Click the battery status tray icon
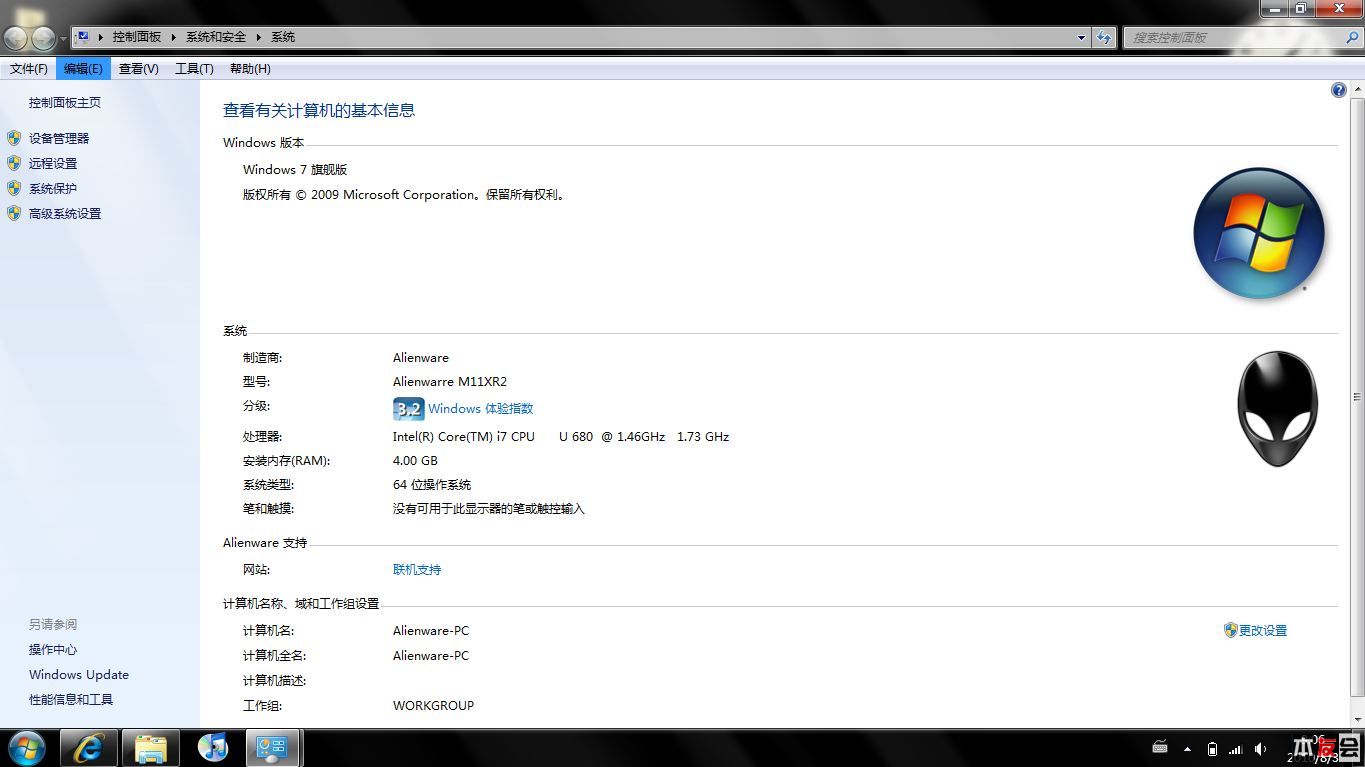This screenshot has height=767, width=1365. pos(1212,749)
